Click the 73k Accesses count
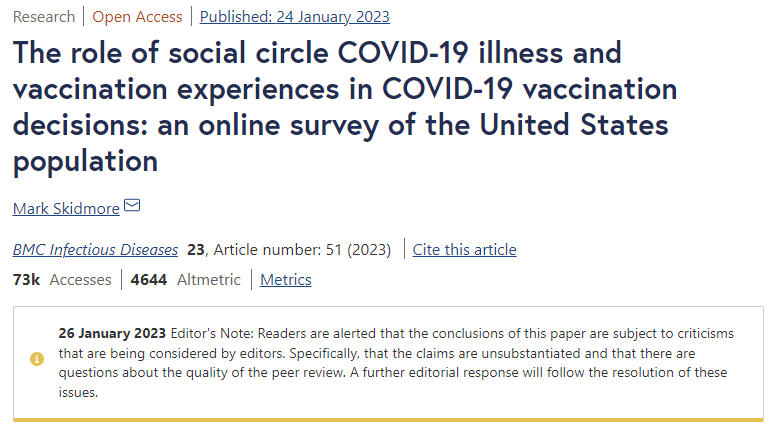The image size is (770, 440). click(26, 279)
